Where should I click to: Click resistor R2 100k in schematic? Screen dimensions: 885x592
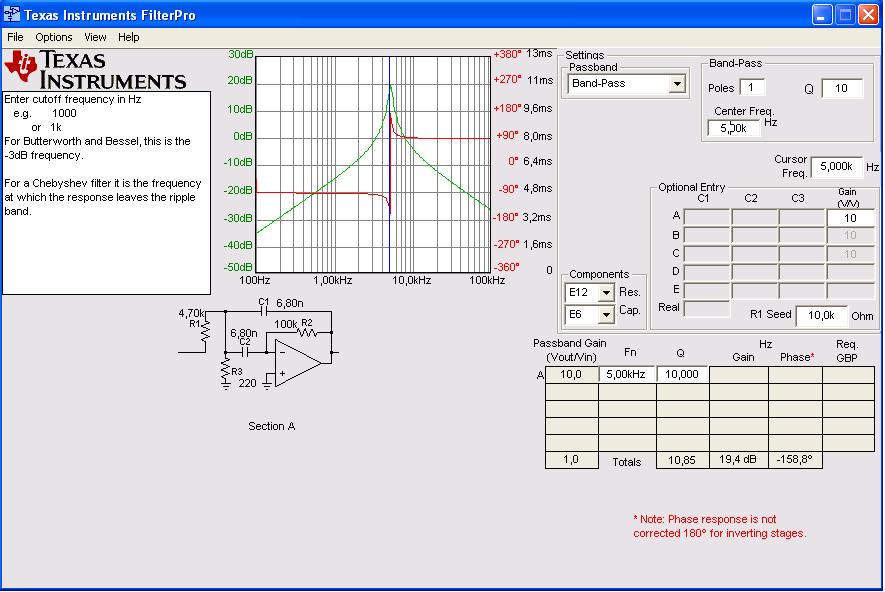[308, 333]
